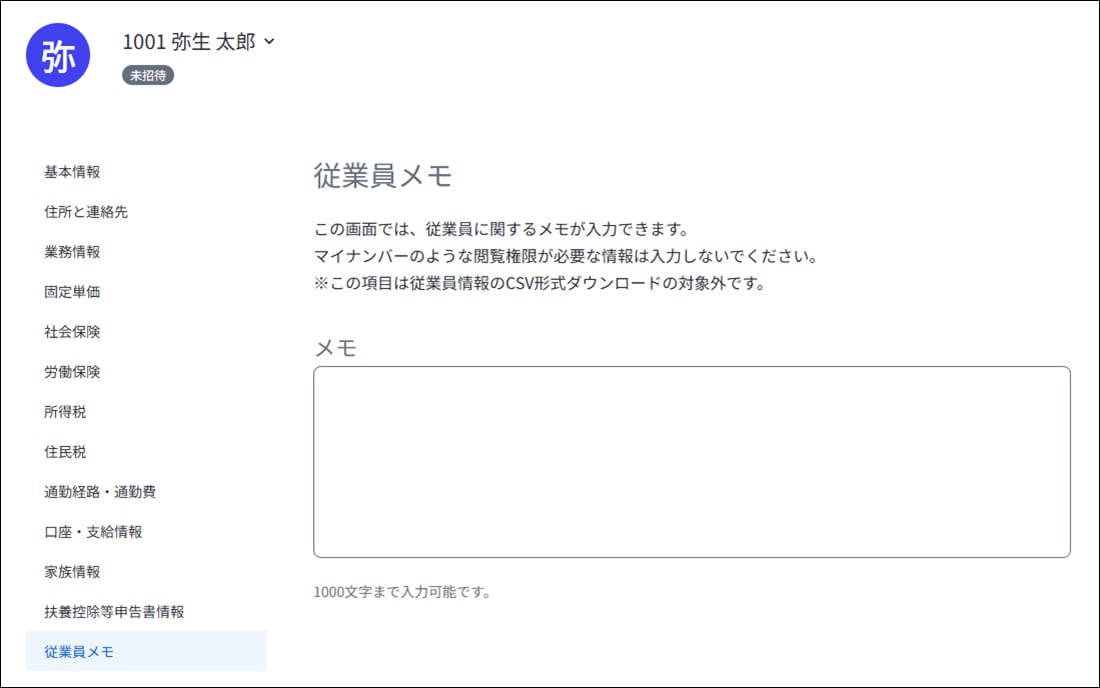The image size is (1100, 688).
Task: Click the employee name 1001 弥生 太郎
Action: point(189,42)
